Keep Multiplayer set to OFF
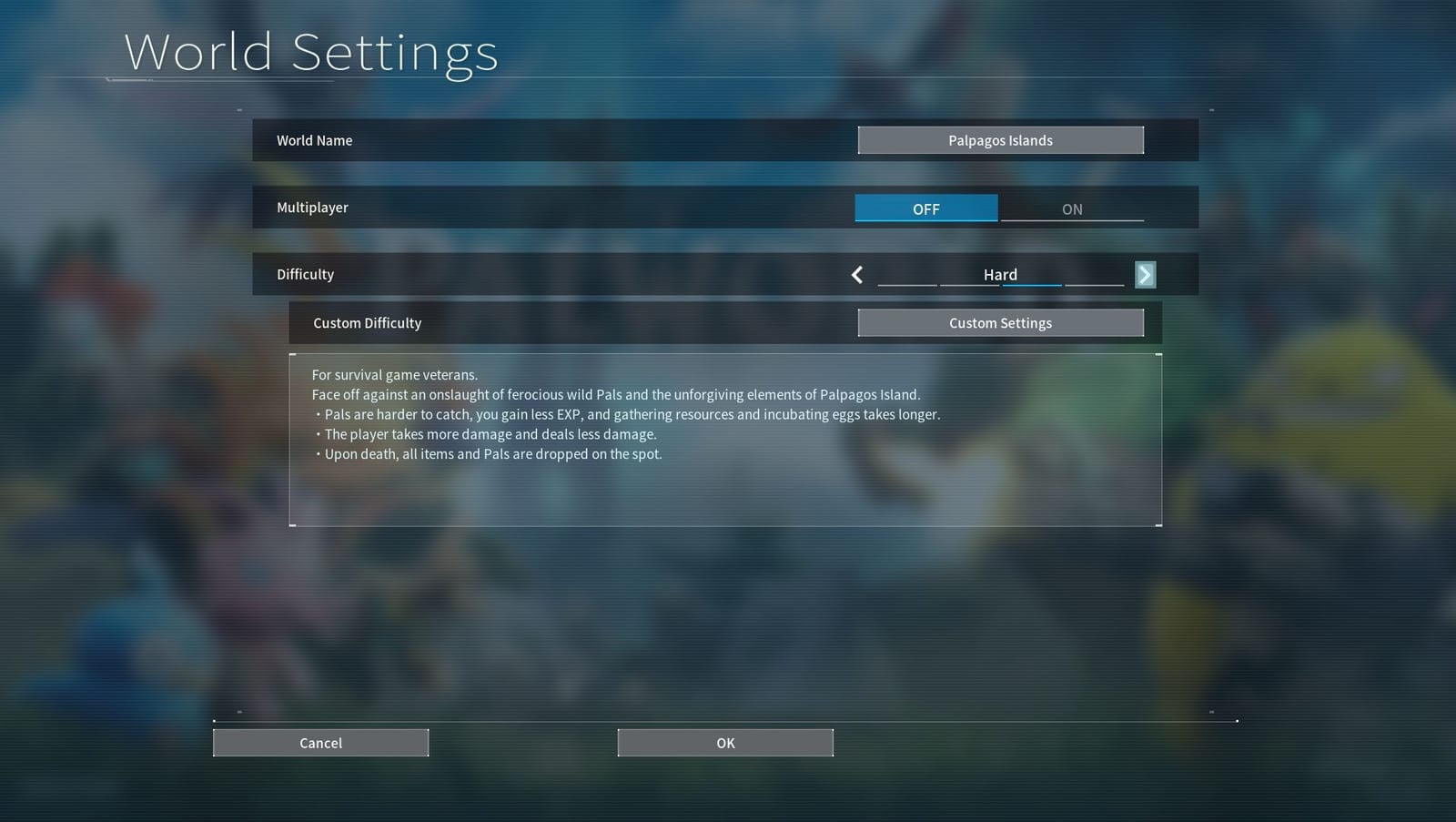 pyautogui.click(x=925, y=208)
